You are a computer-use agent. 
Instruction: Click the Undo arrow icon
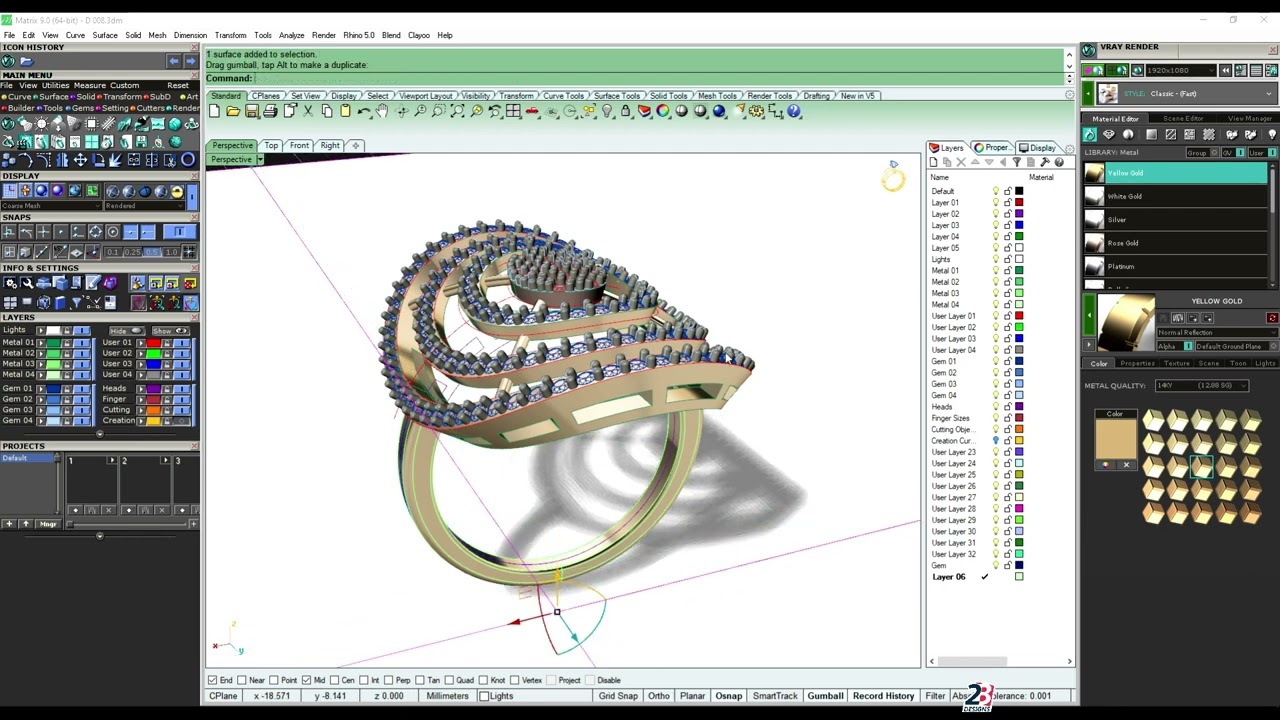point(364,111)
